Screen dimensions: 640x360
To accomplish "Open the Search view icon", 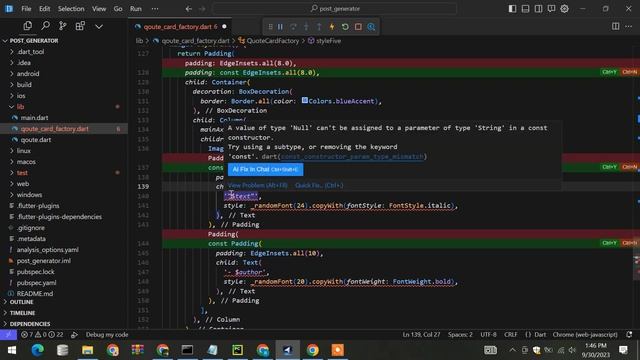I will (45, 26).
